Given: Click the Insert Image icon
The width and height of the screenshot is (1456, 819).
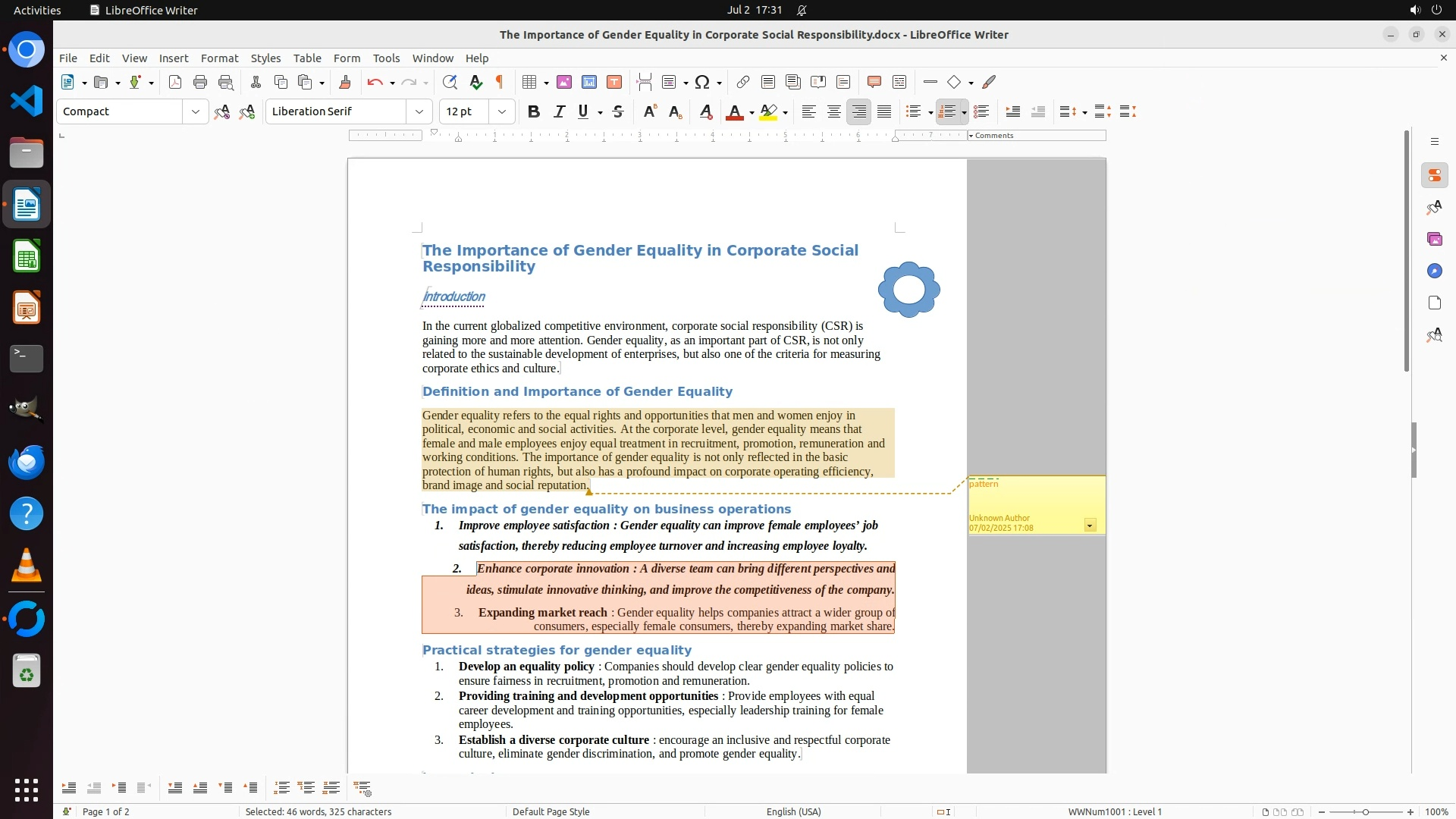Looking at the screenshot, I should pos(564,82).
